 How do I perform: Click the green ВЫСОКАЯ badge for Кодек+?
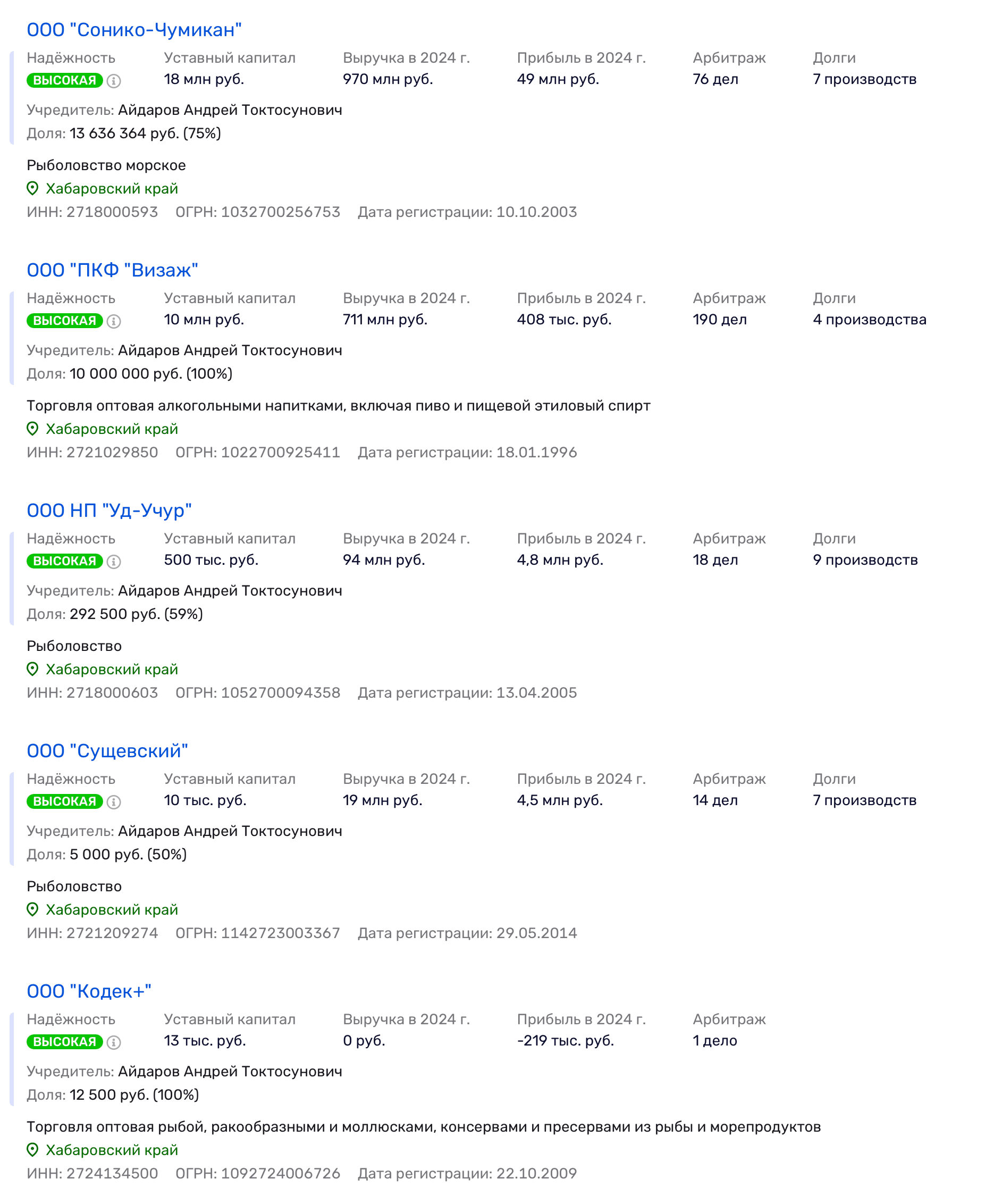[x=64, y=1042]
